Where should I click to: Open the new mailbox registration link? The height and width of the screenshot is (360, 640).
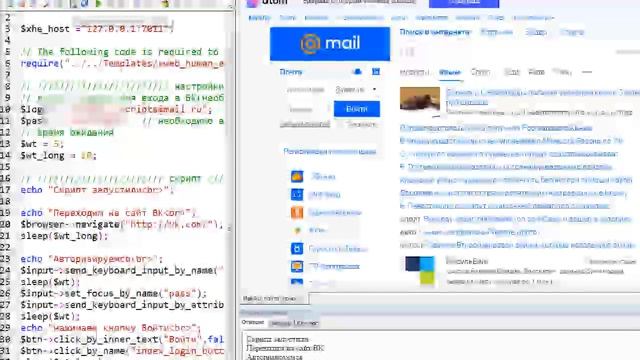pos(329,151)
